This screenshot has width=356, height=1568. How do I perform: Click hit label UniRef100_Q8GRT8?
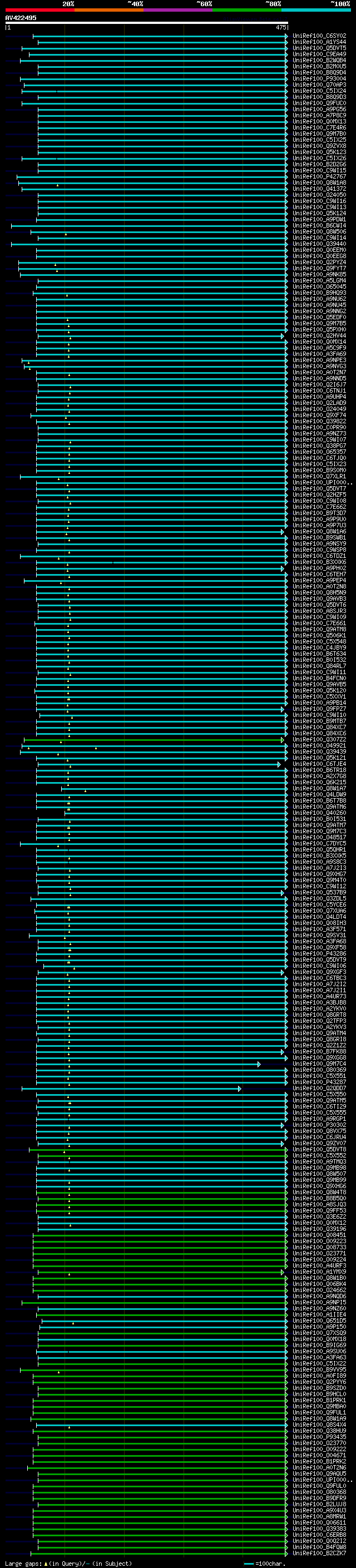tap(319, 1015)
